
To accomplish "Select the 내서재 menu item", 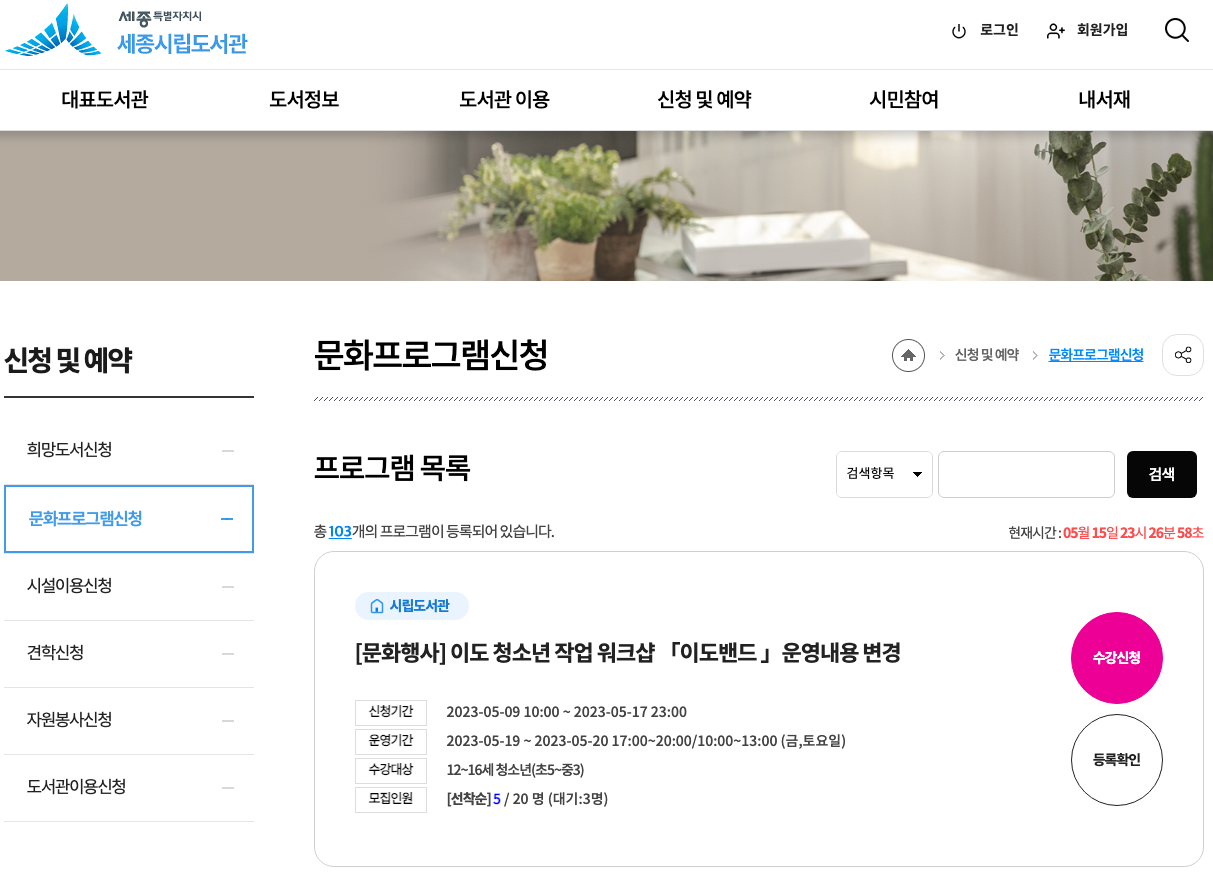I will click(x=1104, y=100).
